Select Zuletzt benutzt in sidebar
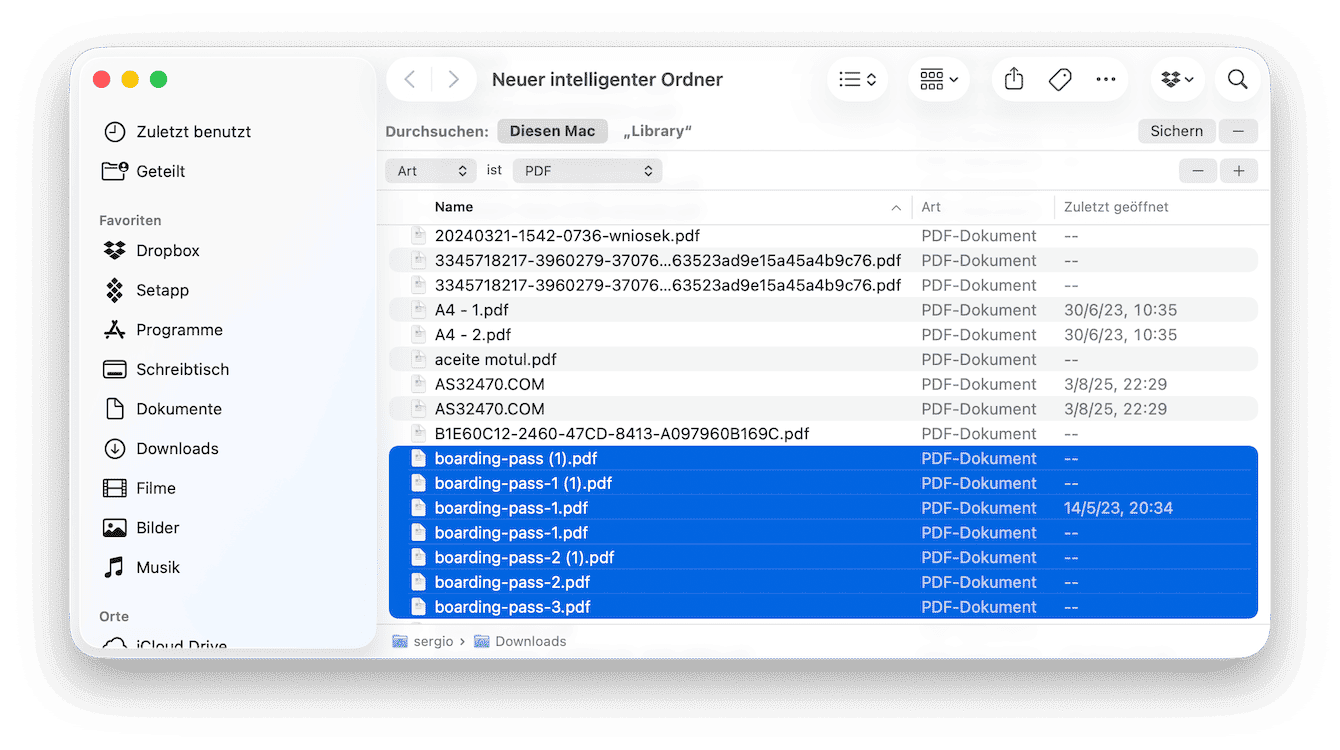The height and width of the screenshot is (750, 1340). tap(193, 132)
